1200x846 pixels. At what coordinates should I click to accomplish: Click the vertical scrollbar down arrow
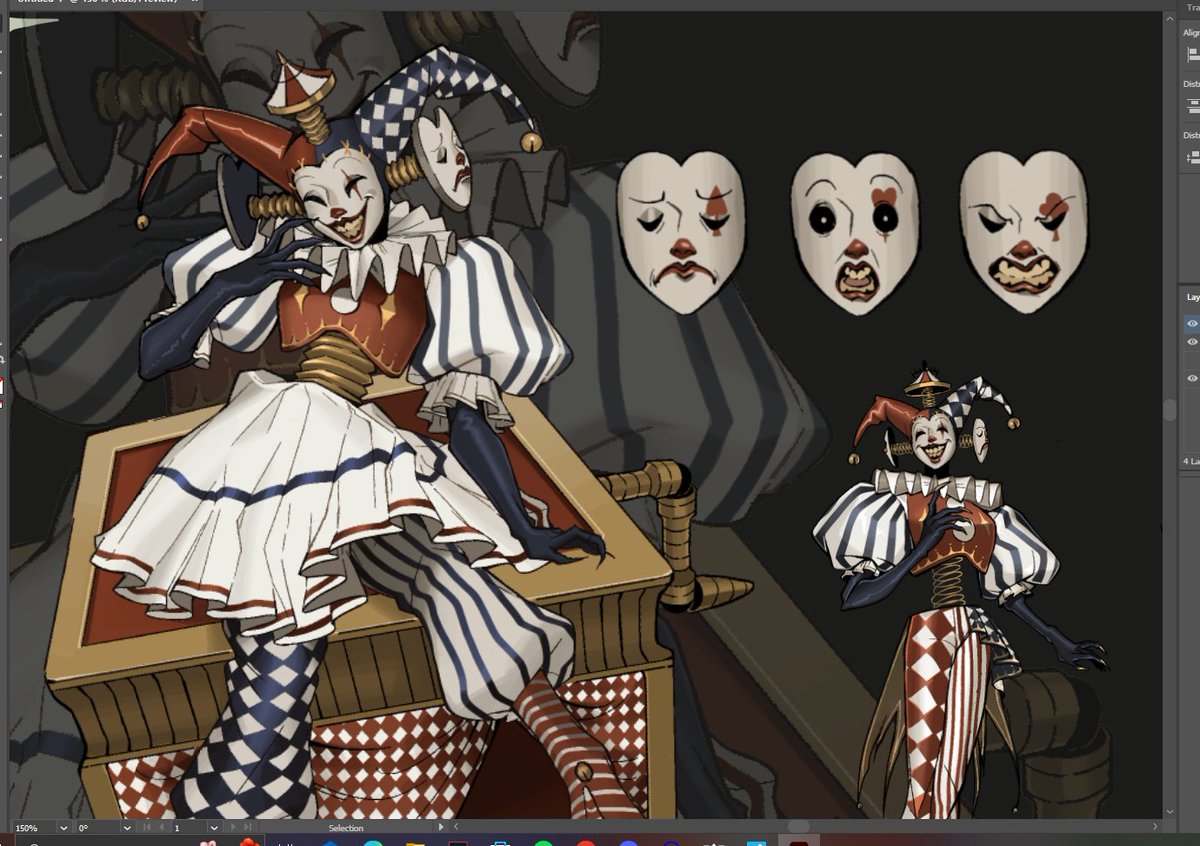click(1169, 812)
